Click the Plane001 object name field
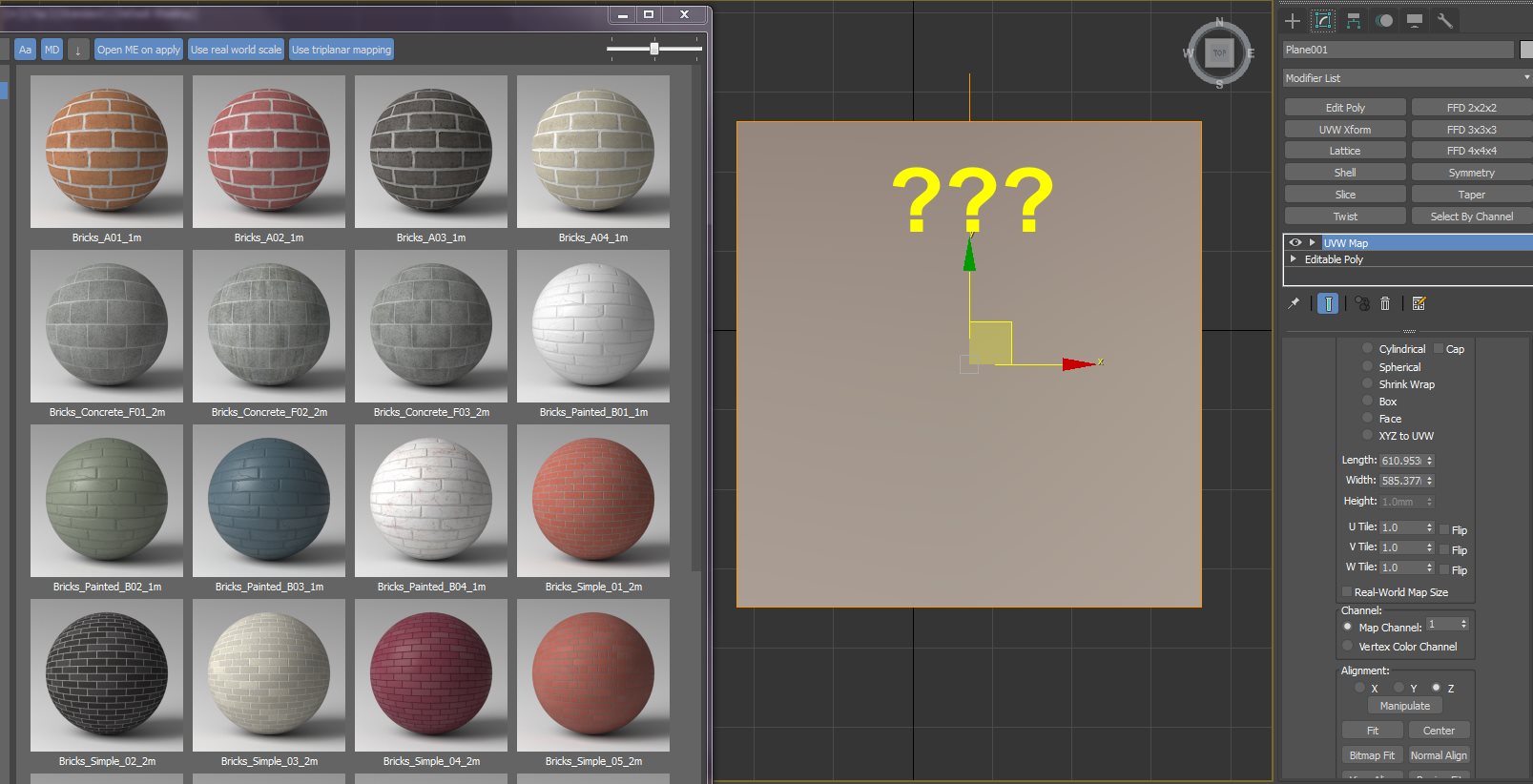This screenshot has width=1533, height=784. point(1398,50)
